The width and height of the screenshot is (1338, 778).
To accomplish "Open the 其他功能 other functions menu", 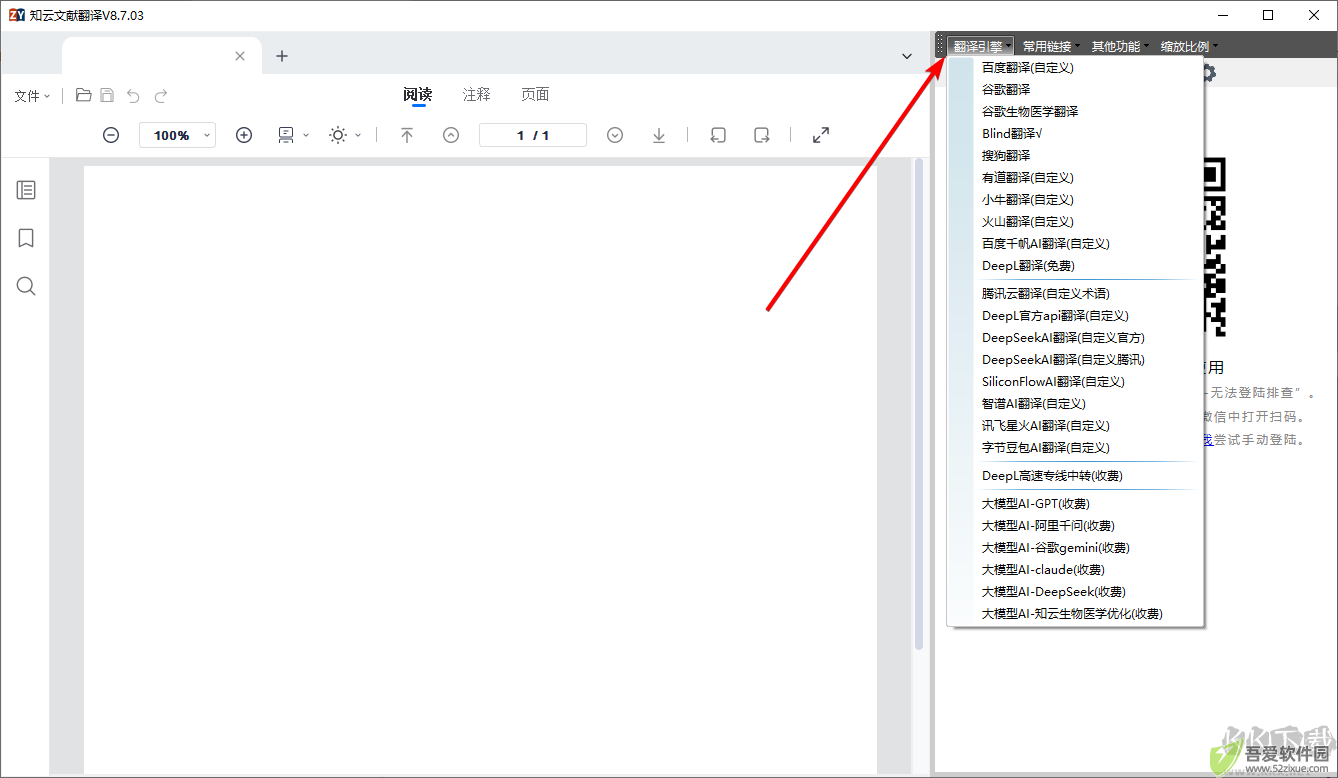I will 1119,46.
